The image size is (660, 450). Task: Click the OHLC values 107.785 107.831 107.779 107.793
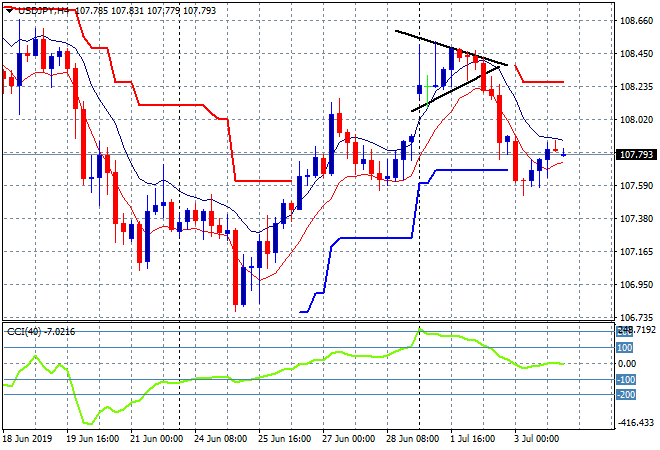146,11
